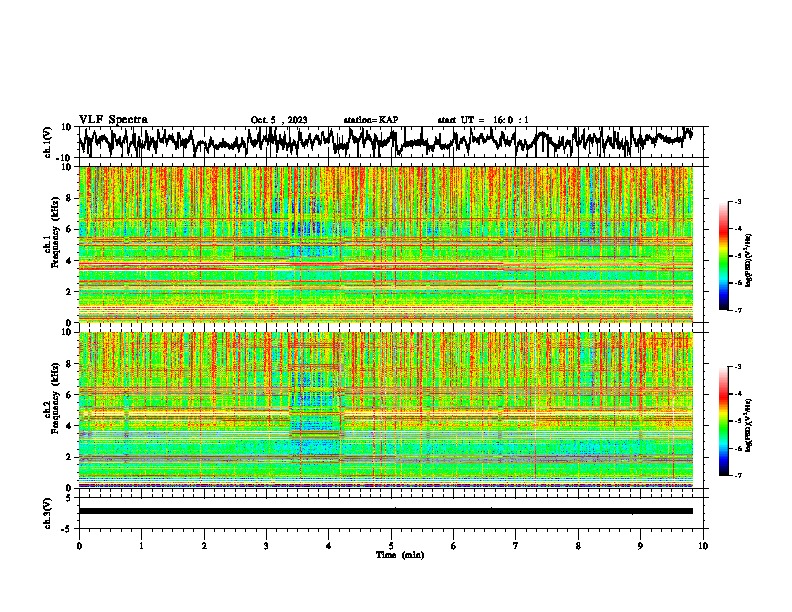Screen dimensions: 792x612
Task: Click the 'Time (min)' axis label
Action: click(400, 555)
